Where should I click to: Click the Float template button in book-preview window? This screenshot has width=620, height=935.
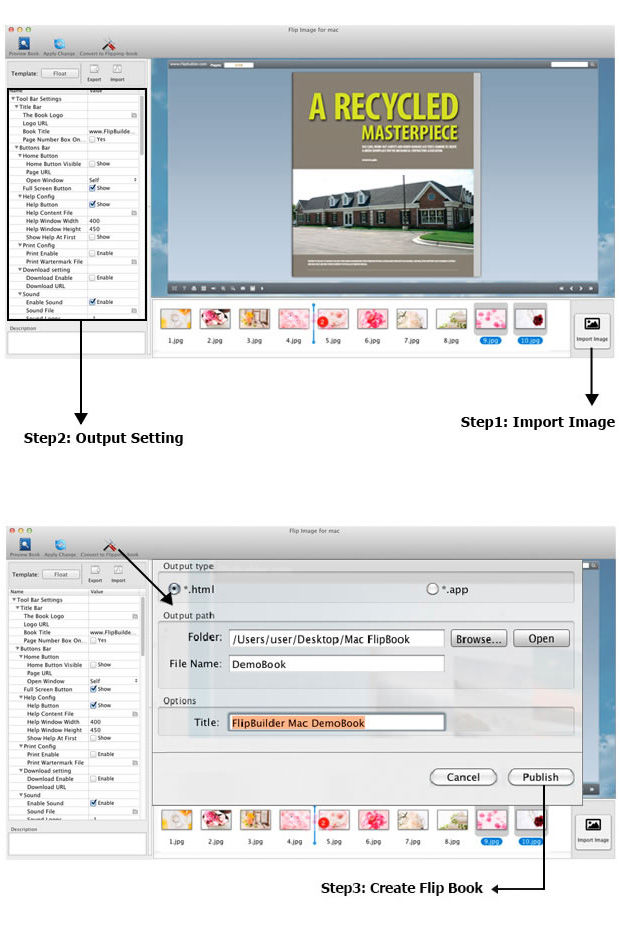point(60,73)
